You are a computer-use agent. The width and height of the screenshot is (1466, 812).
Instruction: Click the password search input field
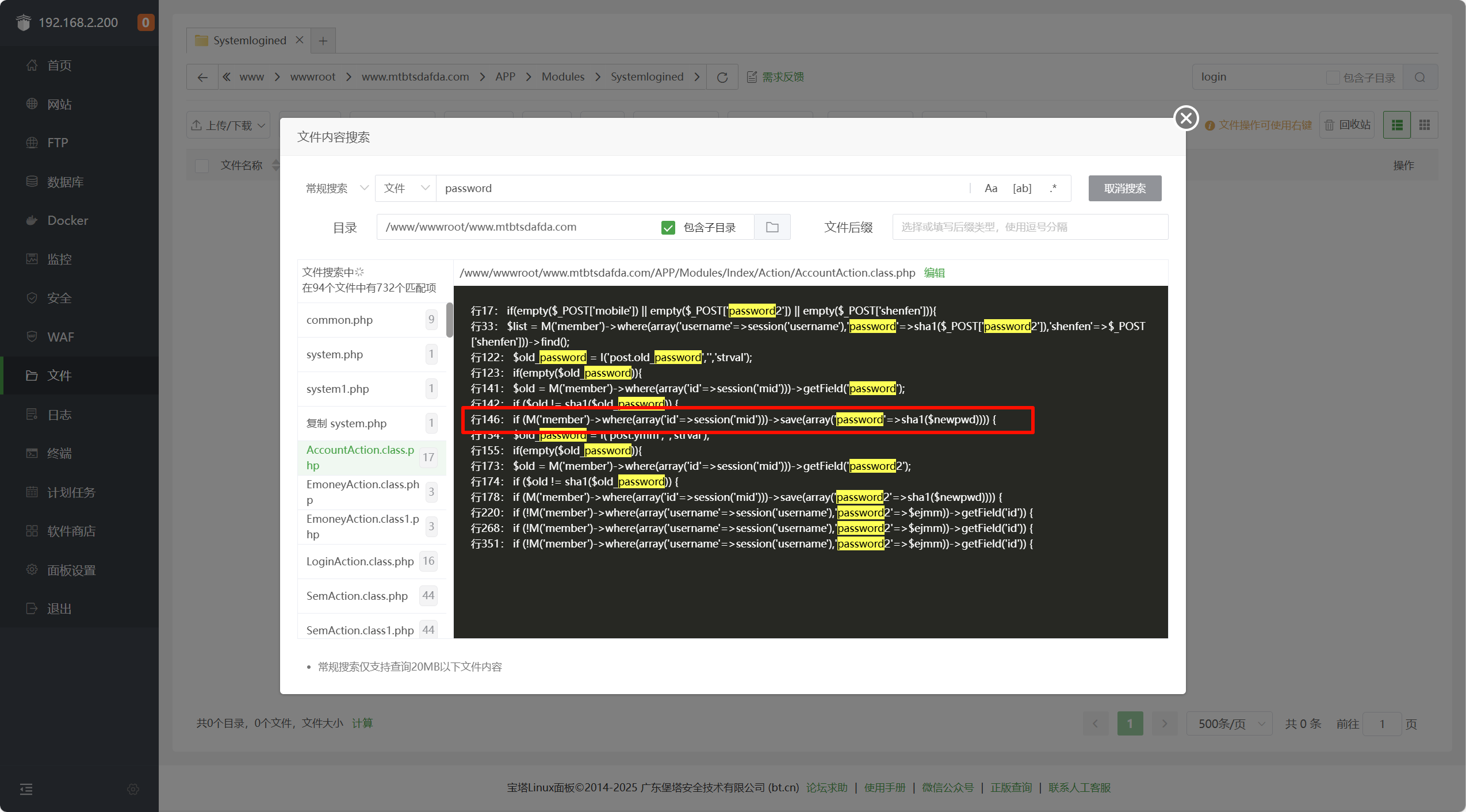(x=703, y=188)
